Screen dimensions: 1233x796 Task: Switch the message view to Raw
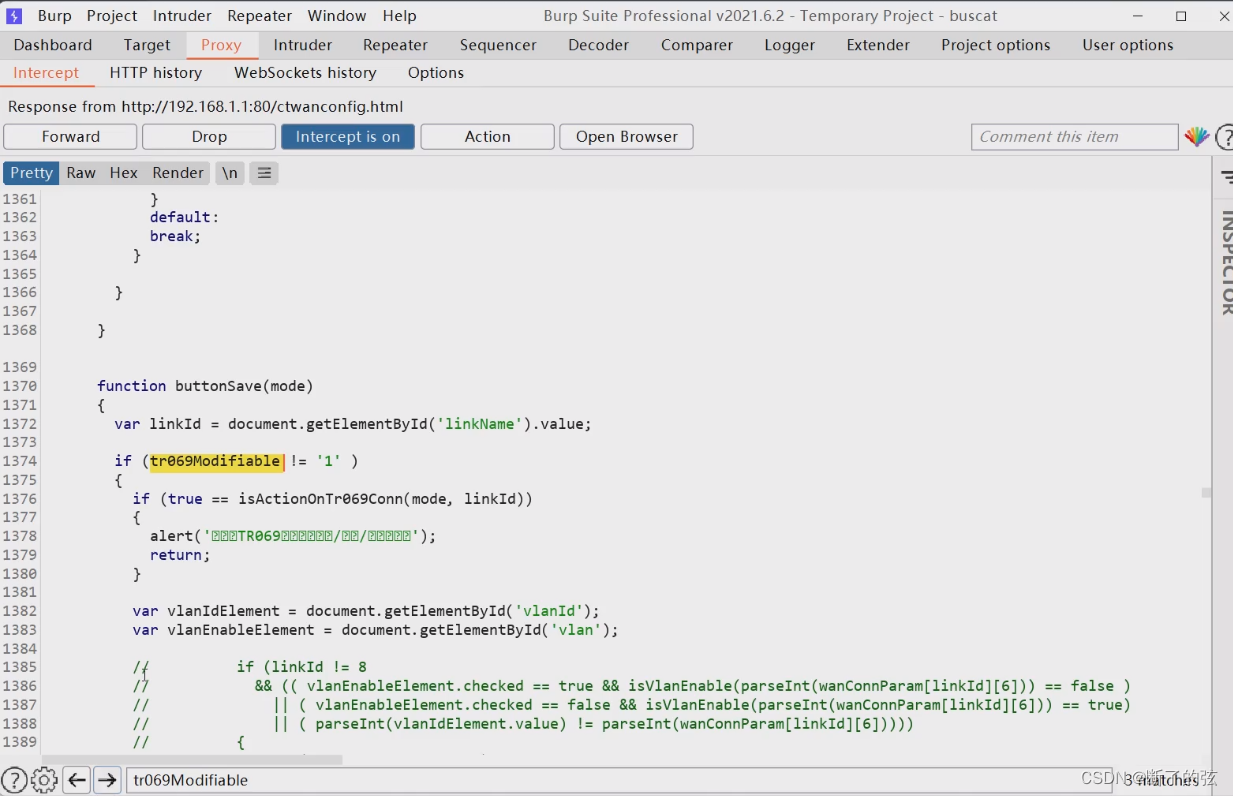click(81, 173)
